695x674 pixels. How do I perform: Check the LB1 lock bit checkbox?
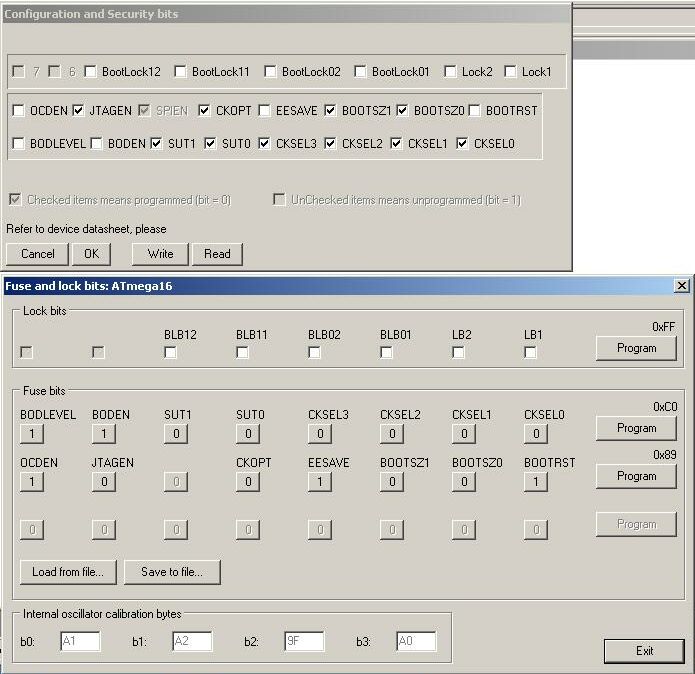tap(530, 353)
